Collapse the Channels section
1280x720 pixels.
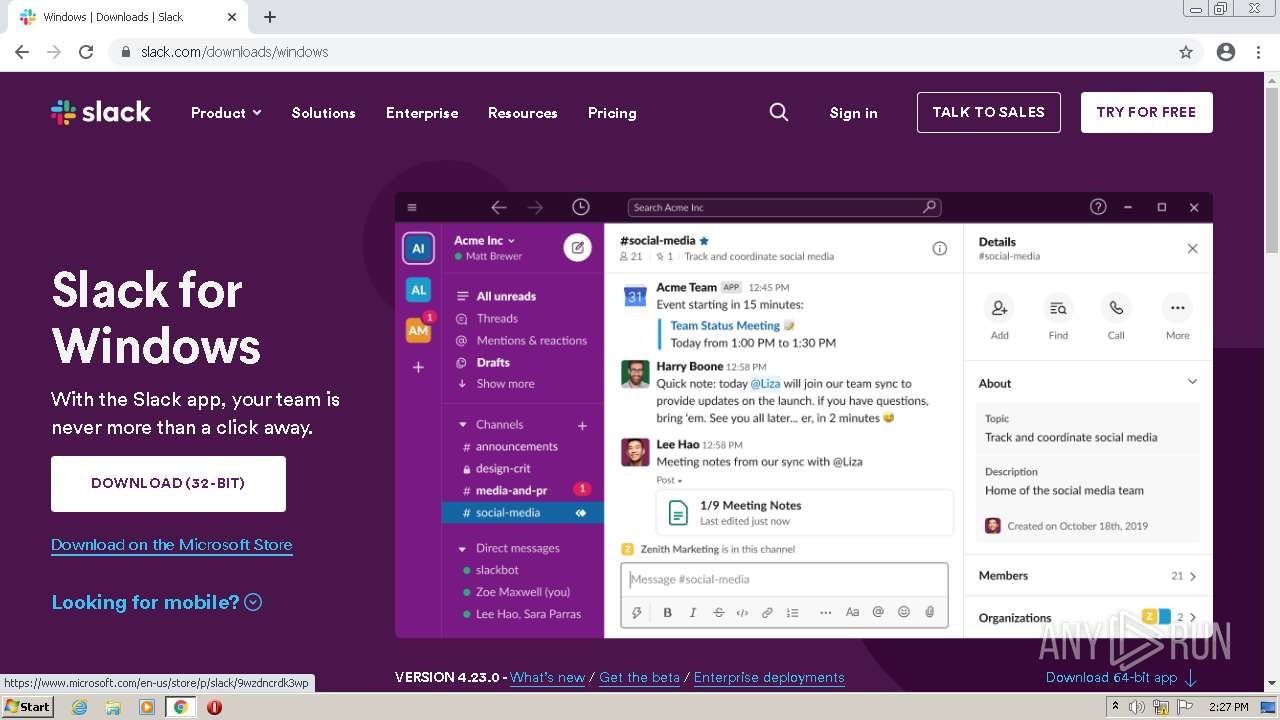tap(462, 425)
